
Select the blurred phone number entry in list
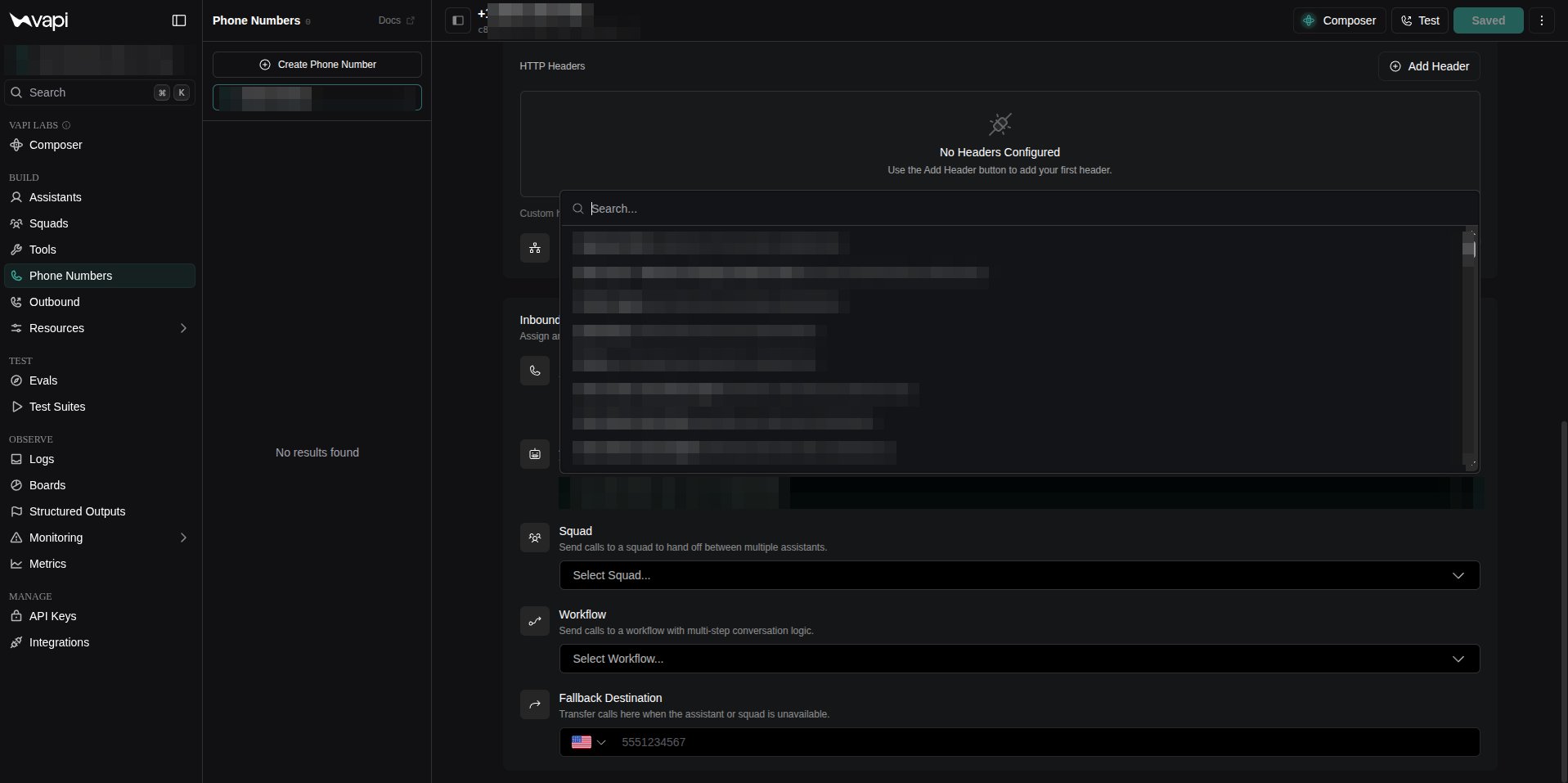tap(317, 97)
